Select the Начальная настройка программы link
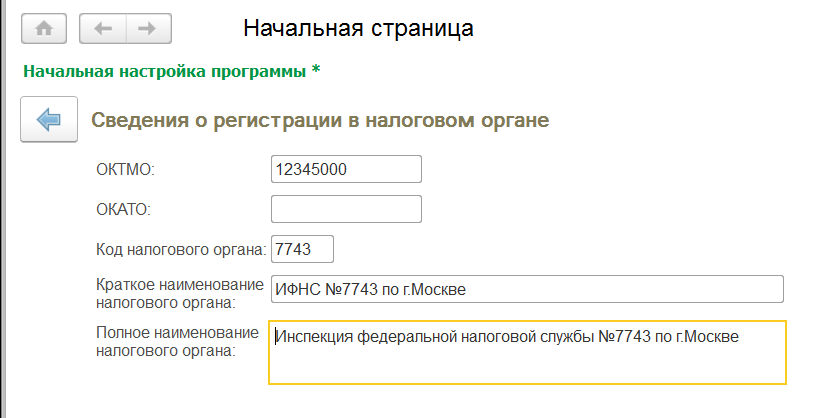The height and width of the screenshot is (418, 829). click(164, 71)
